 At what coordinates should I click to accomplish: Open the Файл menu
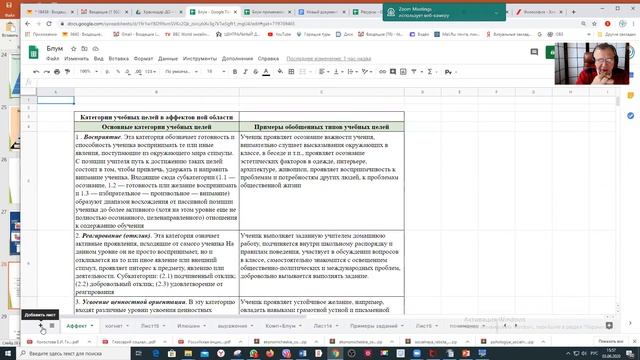(53, 59)
